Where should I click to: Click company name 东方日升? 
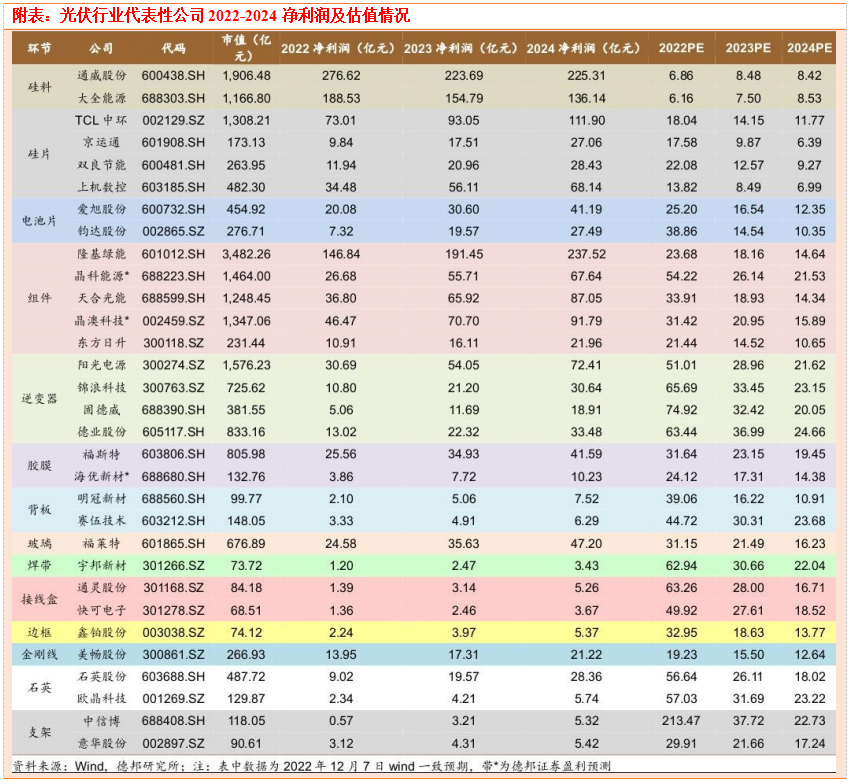tap(101, 343)
